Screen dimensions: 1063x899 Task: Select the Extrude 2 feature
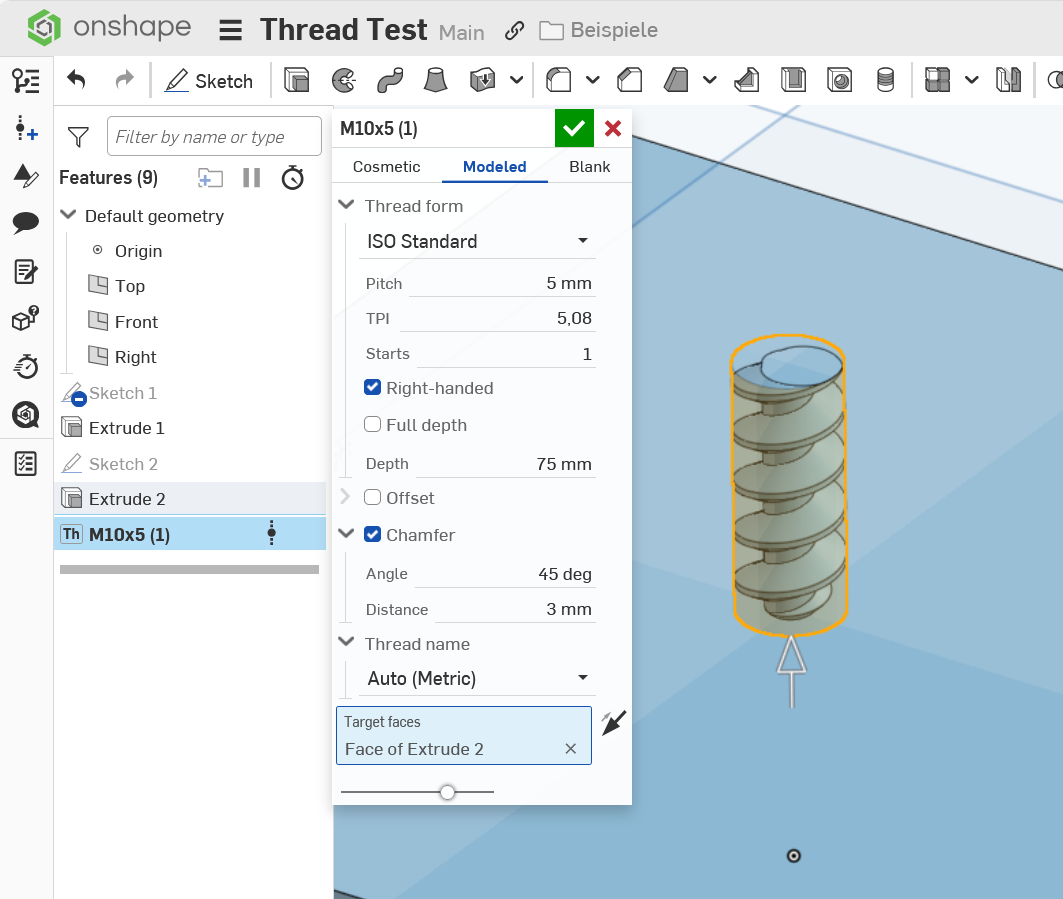[190, 499]
